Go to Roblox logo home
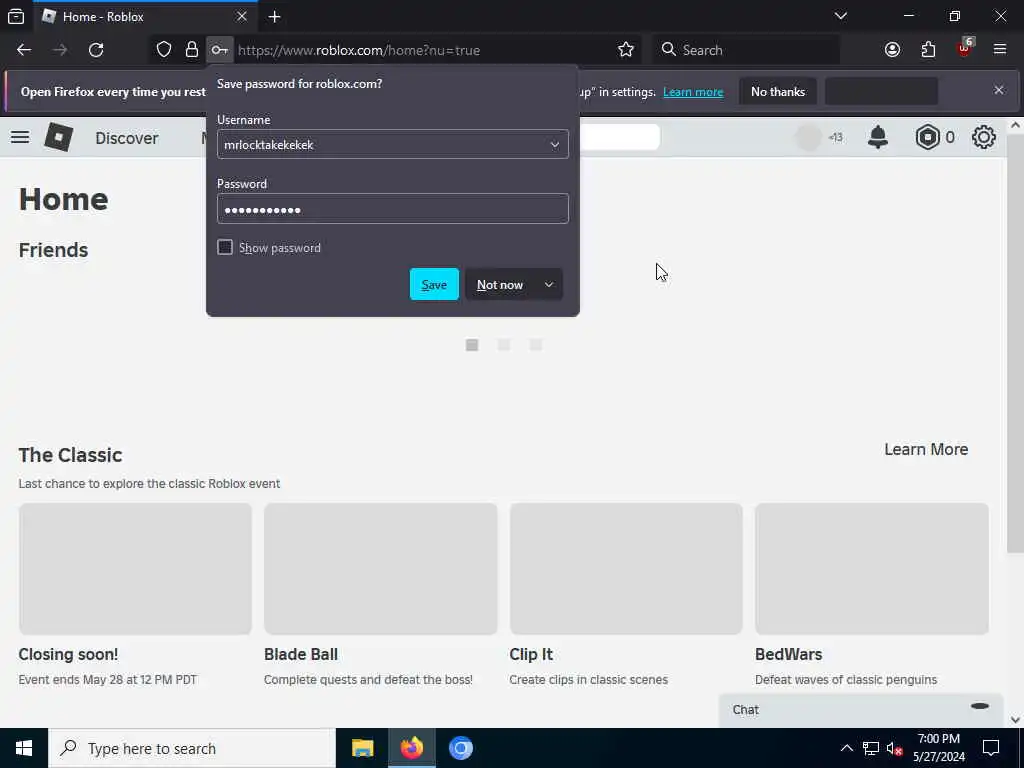The width and height of the screenshot is (1024, 768). (x=59, y=137)
